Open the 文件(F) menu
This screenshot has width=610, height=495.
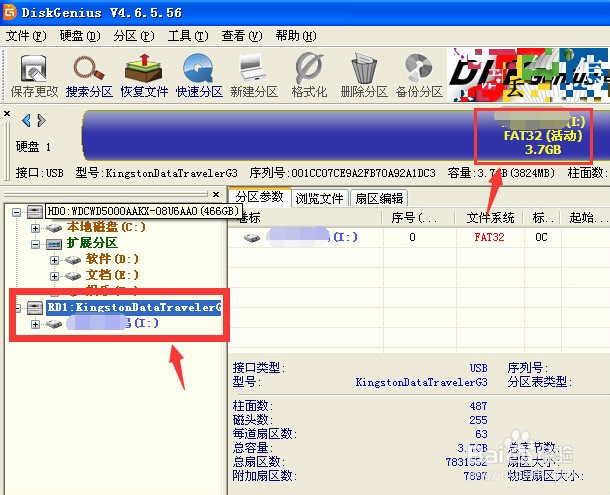coord(26,36)
